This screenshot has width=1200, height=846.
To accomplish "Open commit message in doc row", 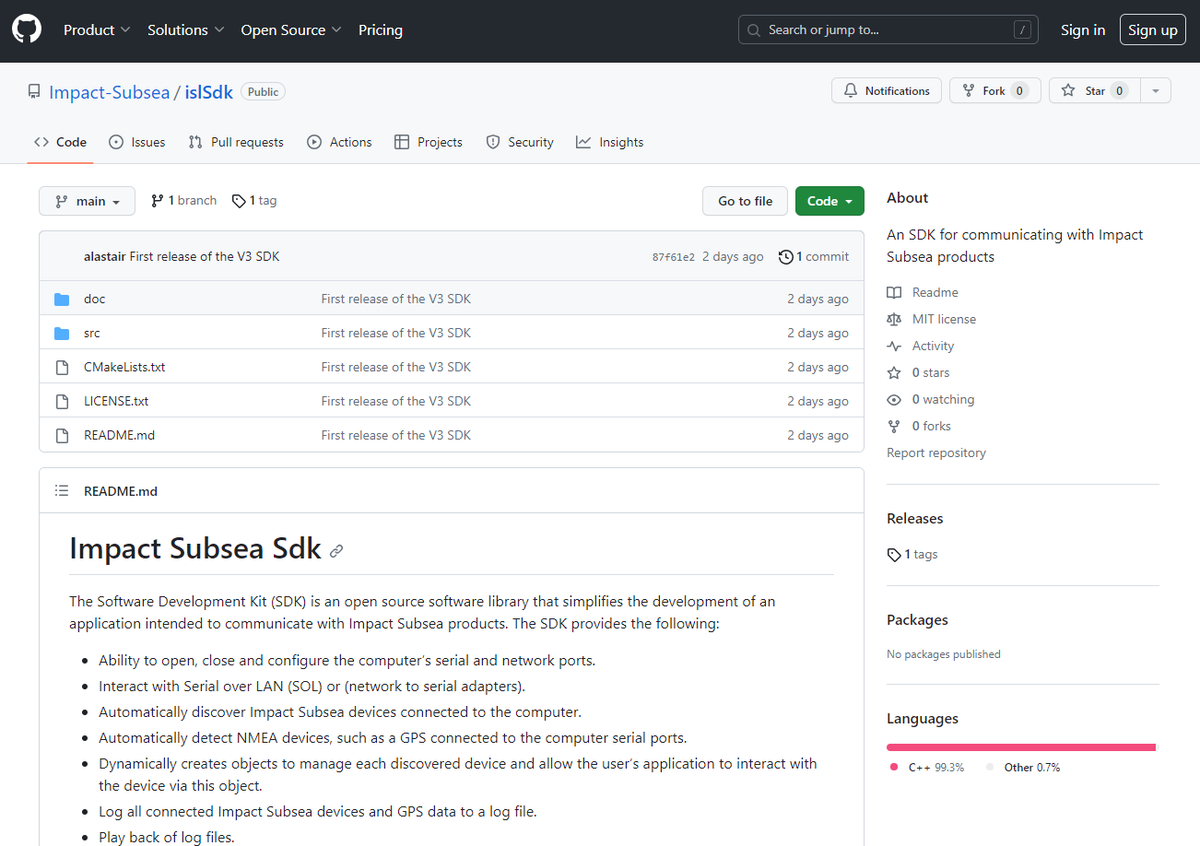I will (396, 299).
